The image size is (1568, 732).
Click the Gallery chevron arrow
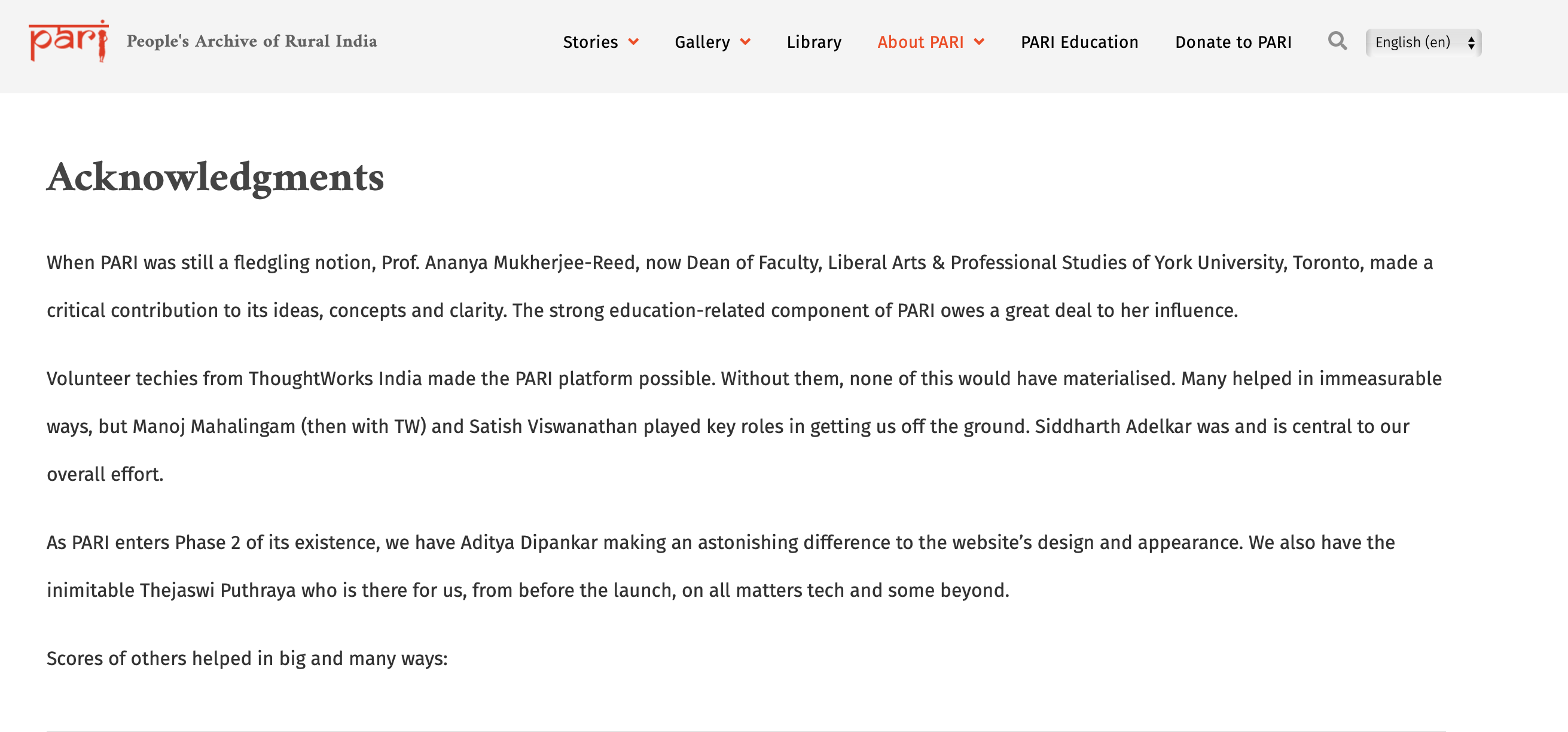coord(745,42)
